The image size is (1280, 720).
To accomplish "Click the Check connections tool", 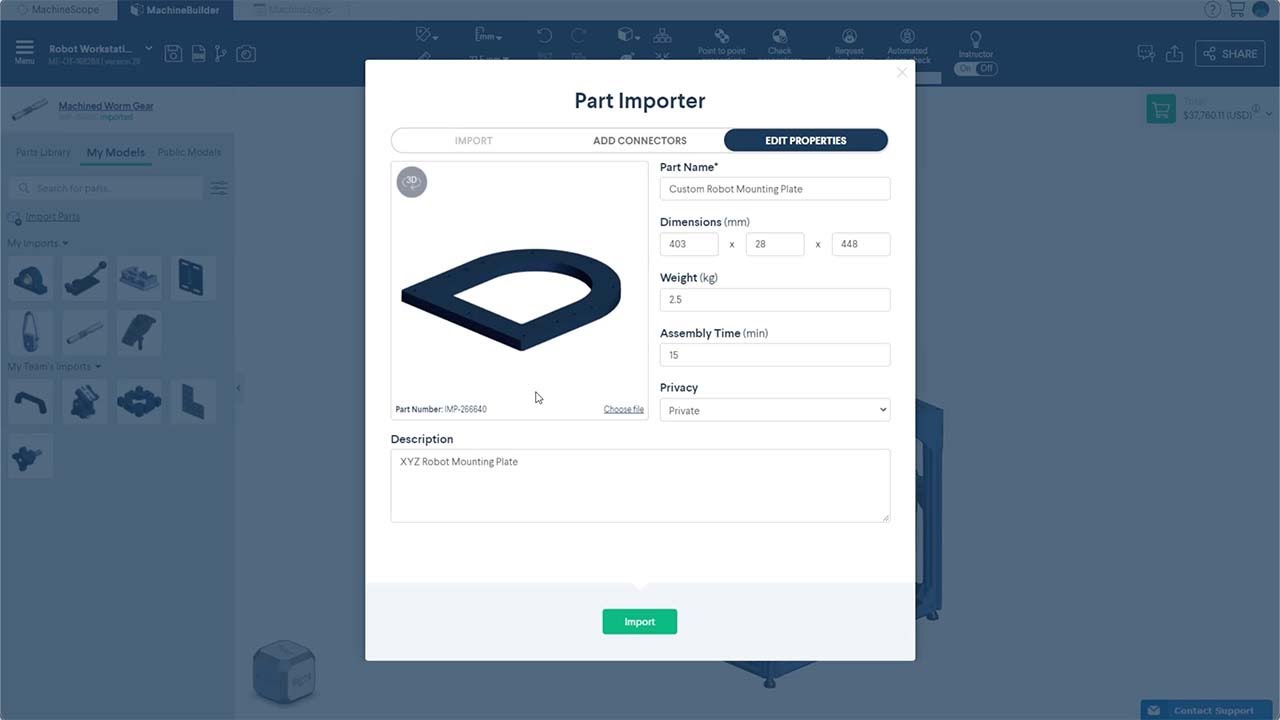I will (x=779, y=42).
